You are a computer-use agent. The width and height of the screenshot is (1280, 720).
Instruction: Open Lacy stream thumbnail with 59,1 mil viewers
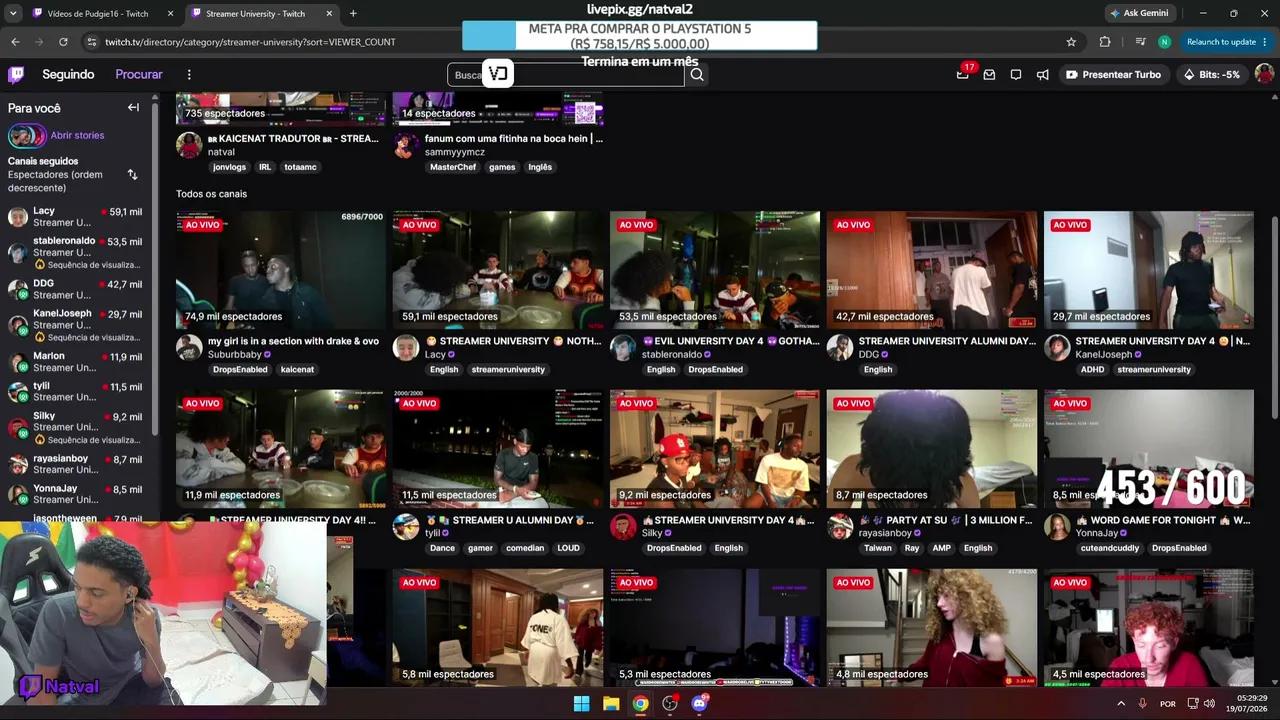498,270
